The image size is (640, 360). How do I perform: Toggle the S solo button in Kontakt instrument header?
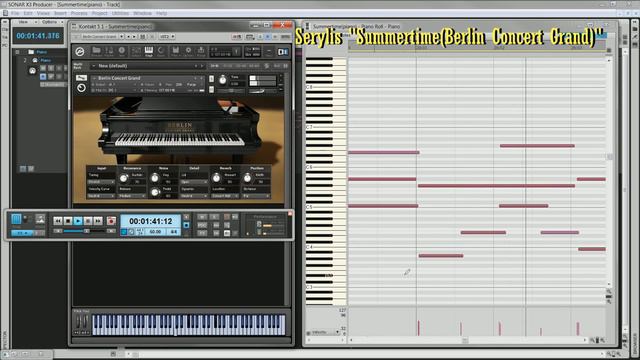211,79
